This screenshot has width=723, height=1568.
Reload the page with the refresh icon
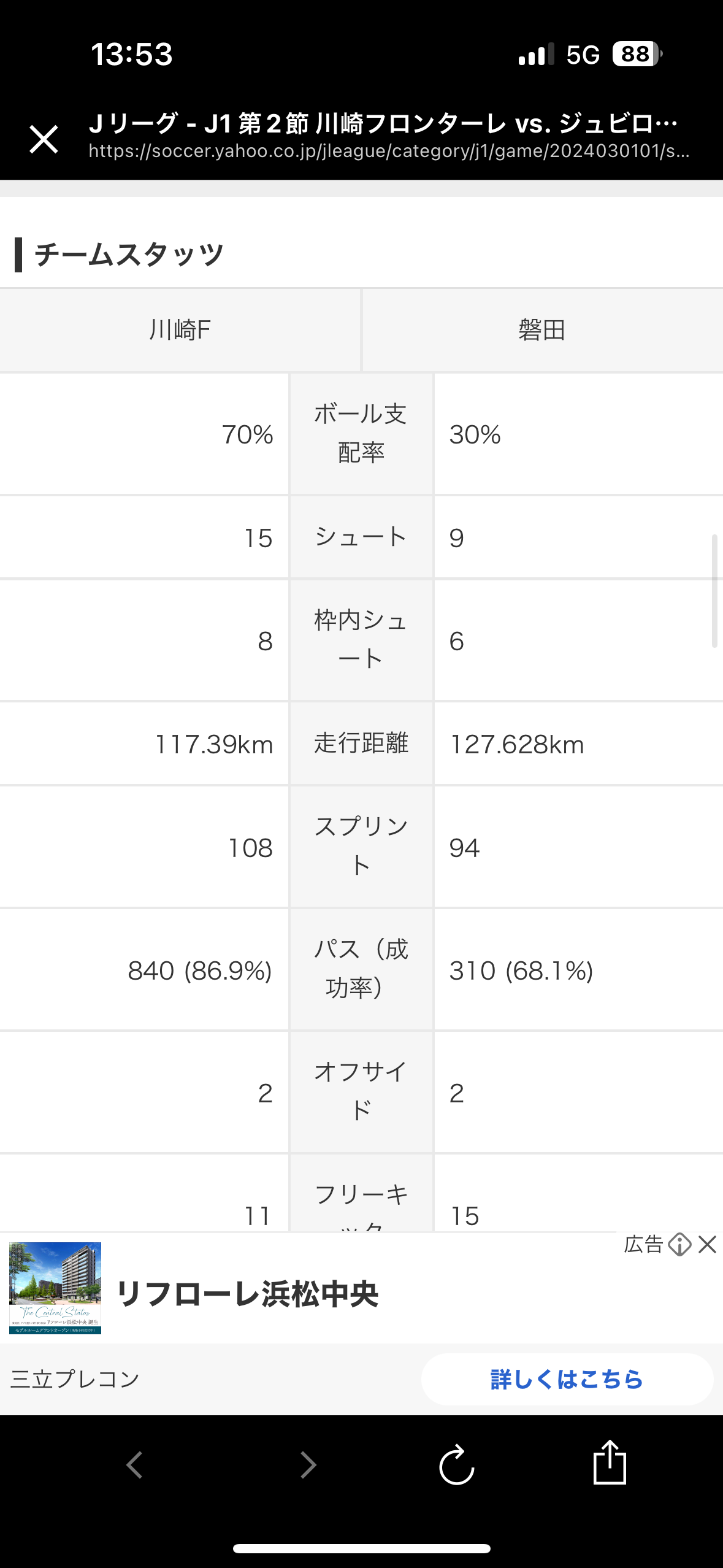click(x=457, y=1465)
